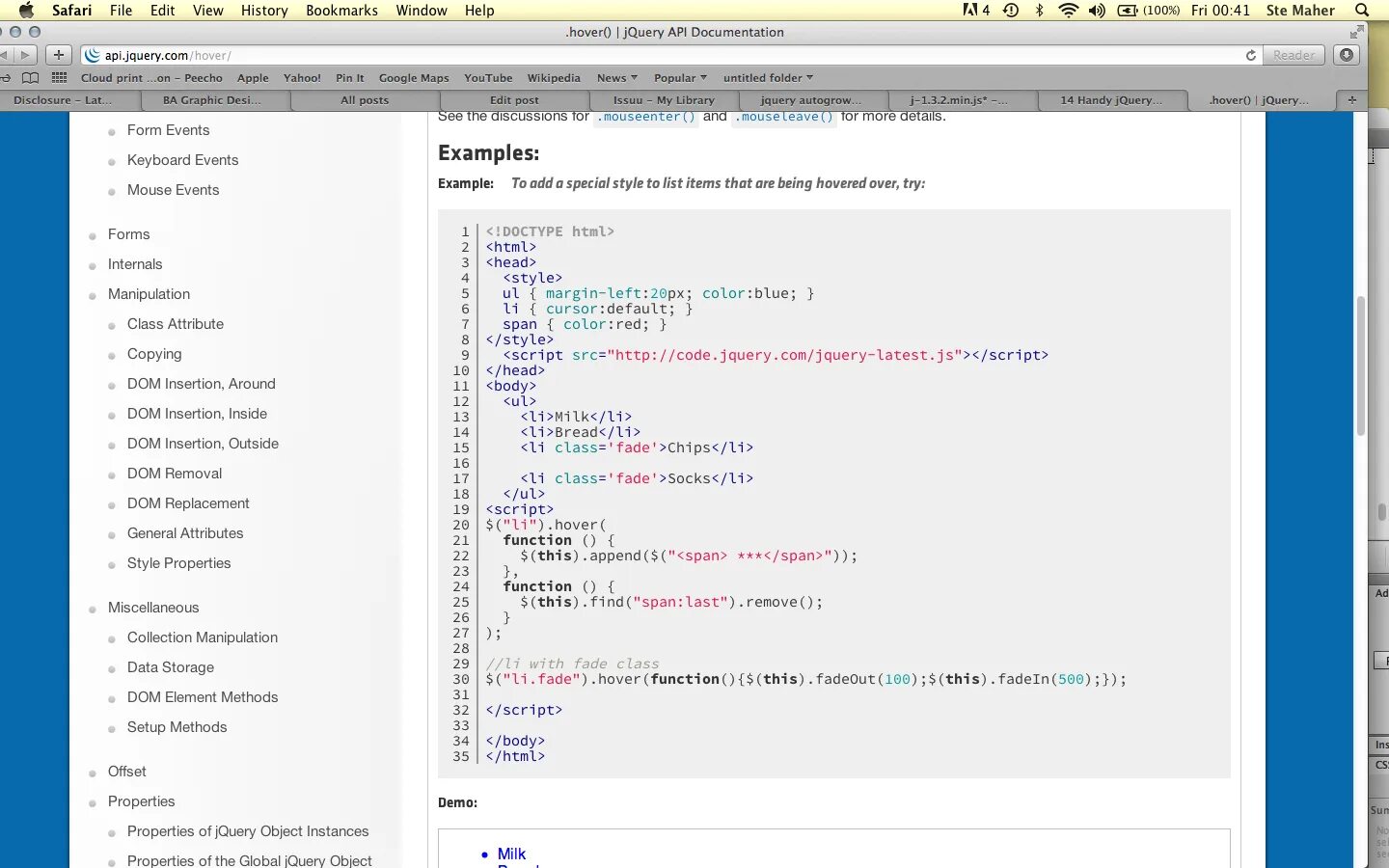Click the Bluetooth menu bar icon

[1039, 10]
